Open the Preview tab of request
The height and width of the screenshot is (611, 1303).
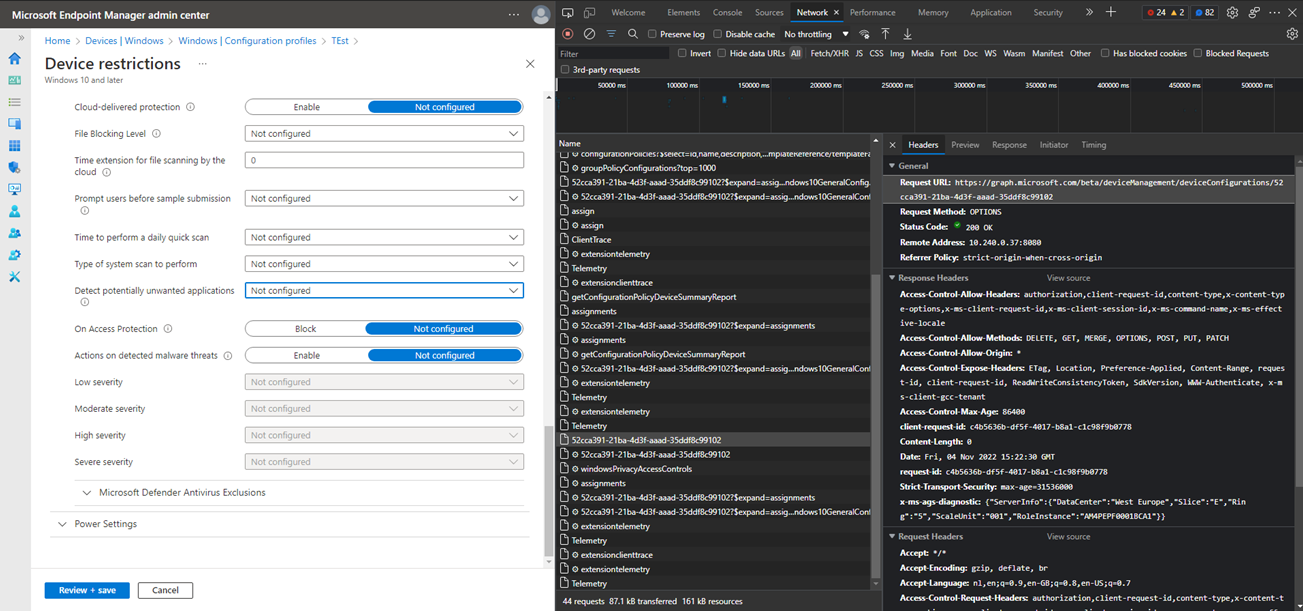[x=965, y=145]
